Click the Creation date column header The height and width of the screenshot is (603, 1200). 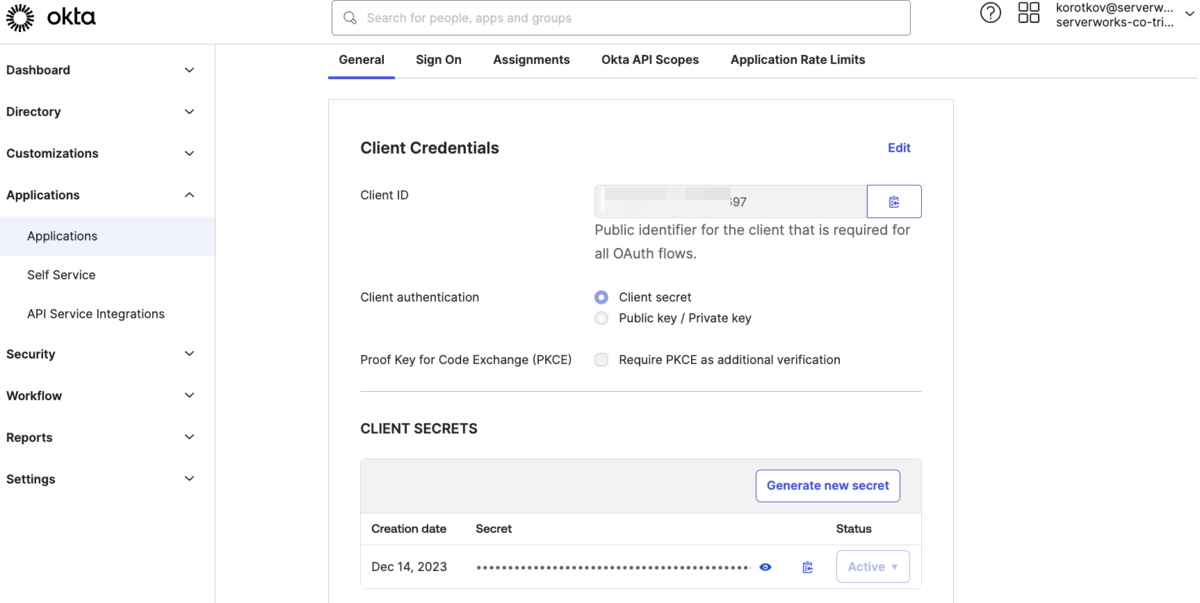coord(409,529)
